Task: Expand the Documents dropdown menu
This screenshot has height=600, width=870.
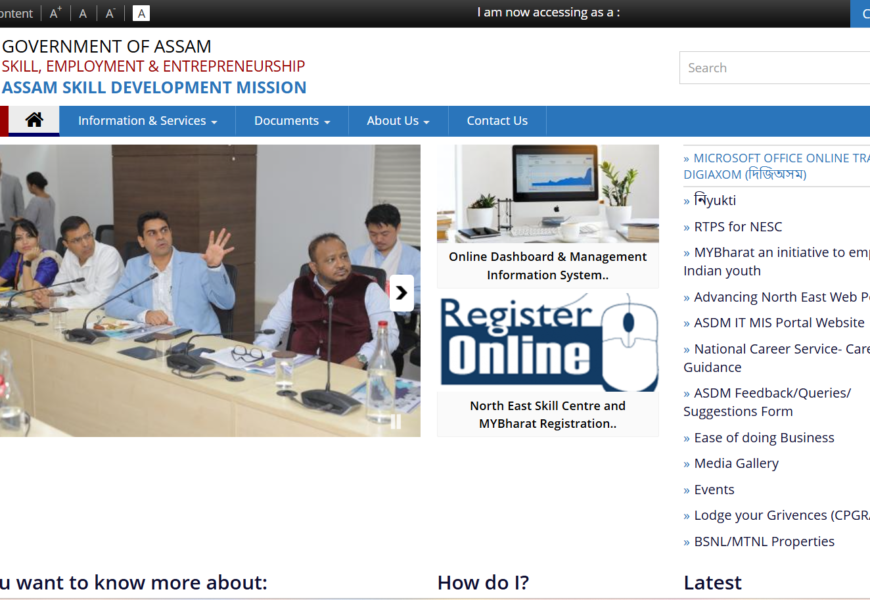Action: (x=291, y=121)
